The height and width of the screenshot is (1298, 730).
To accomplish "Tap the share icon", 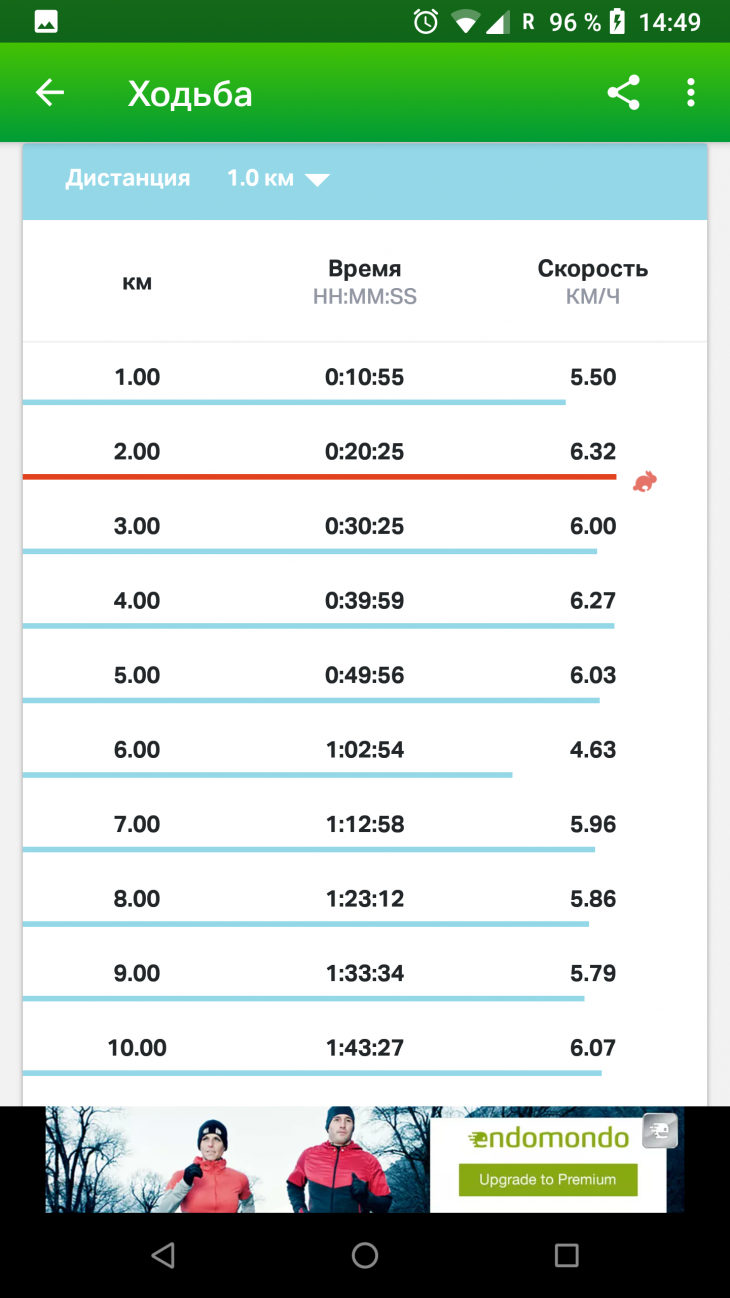I will (623, 93).
